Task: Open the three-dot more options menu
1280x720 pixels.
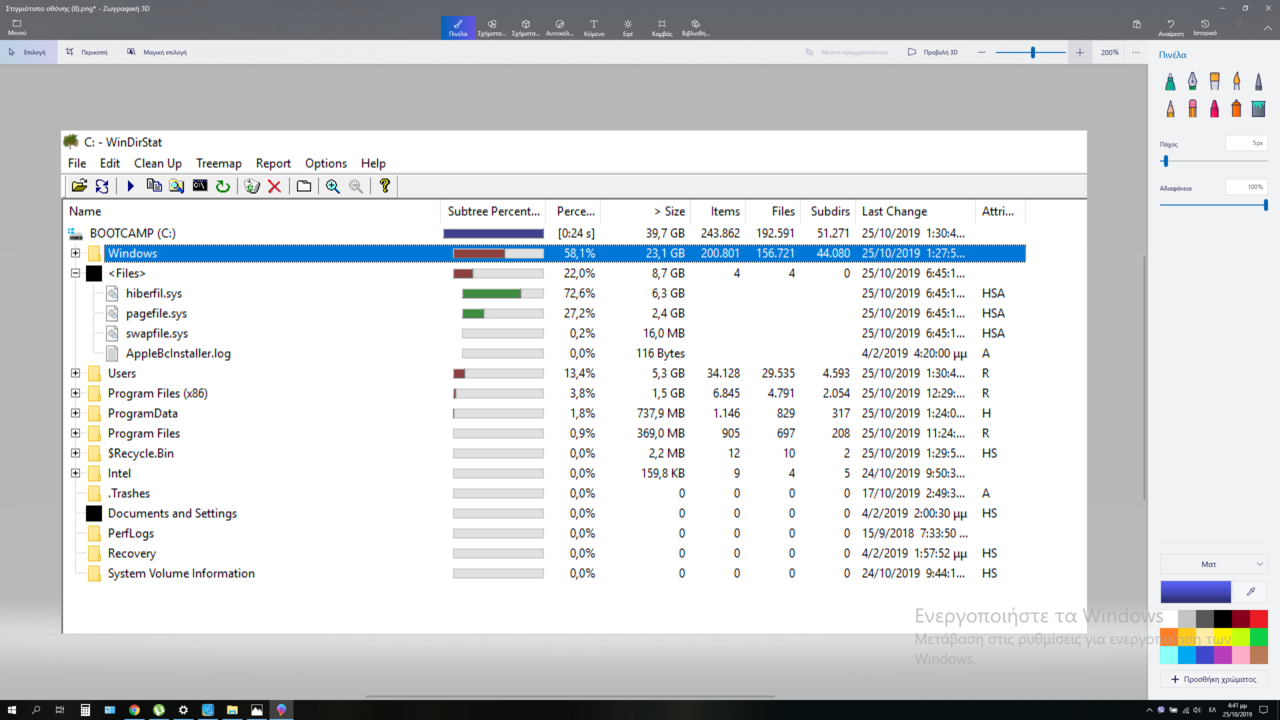Action: (x=1136, y=52)
